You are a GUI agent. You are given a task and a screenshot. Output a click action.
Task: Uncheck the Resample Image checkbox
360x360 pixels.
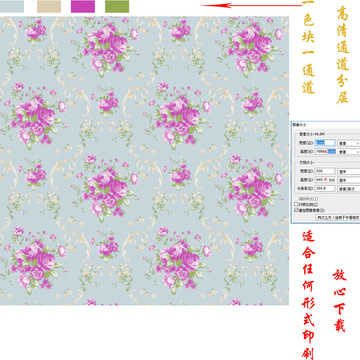(x=296, y=210)
